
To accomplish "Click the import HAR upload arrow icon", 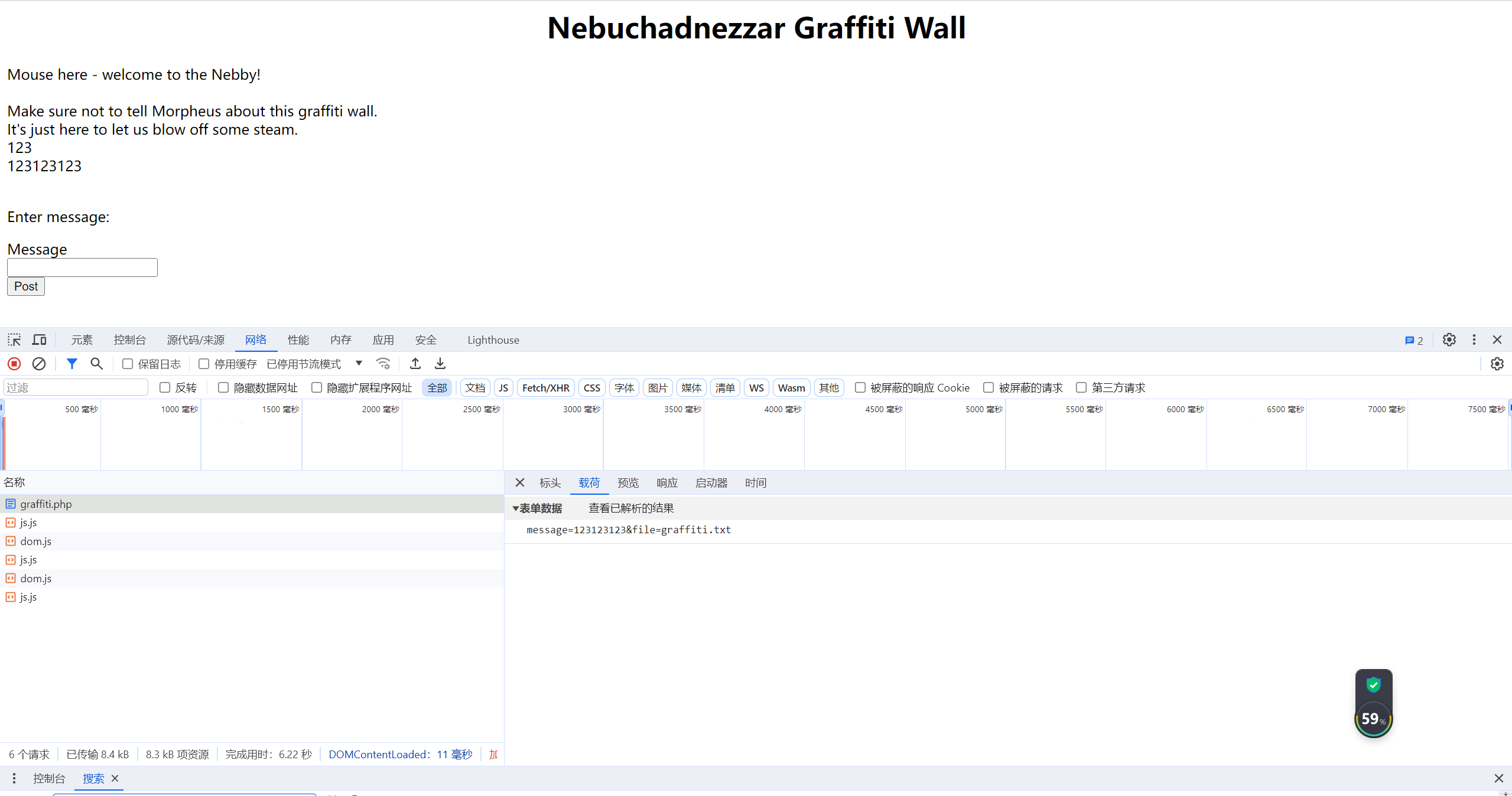I will click(415, 364).
